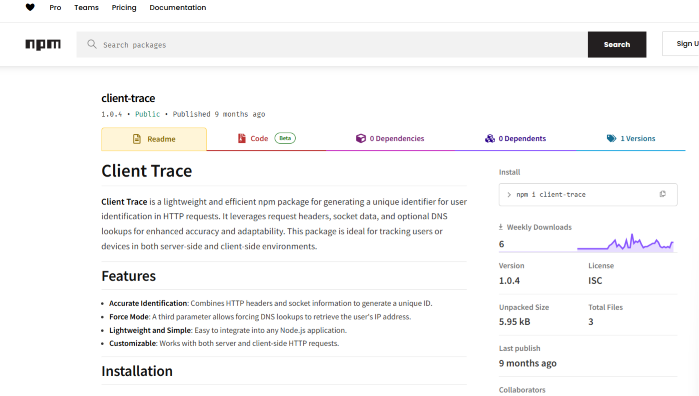Open the Pro menu item

[55, 8]
